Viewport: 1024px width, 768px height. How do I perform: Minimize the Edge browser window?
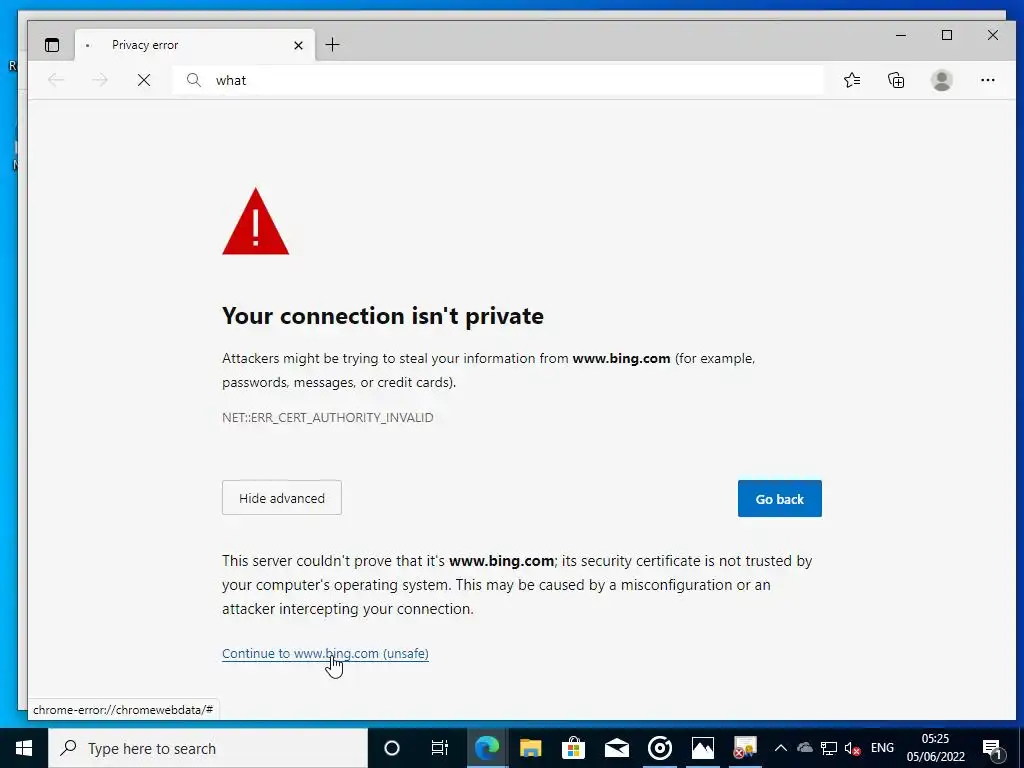(x=901, y=35)
